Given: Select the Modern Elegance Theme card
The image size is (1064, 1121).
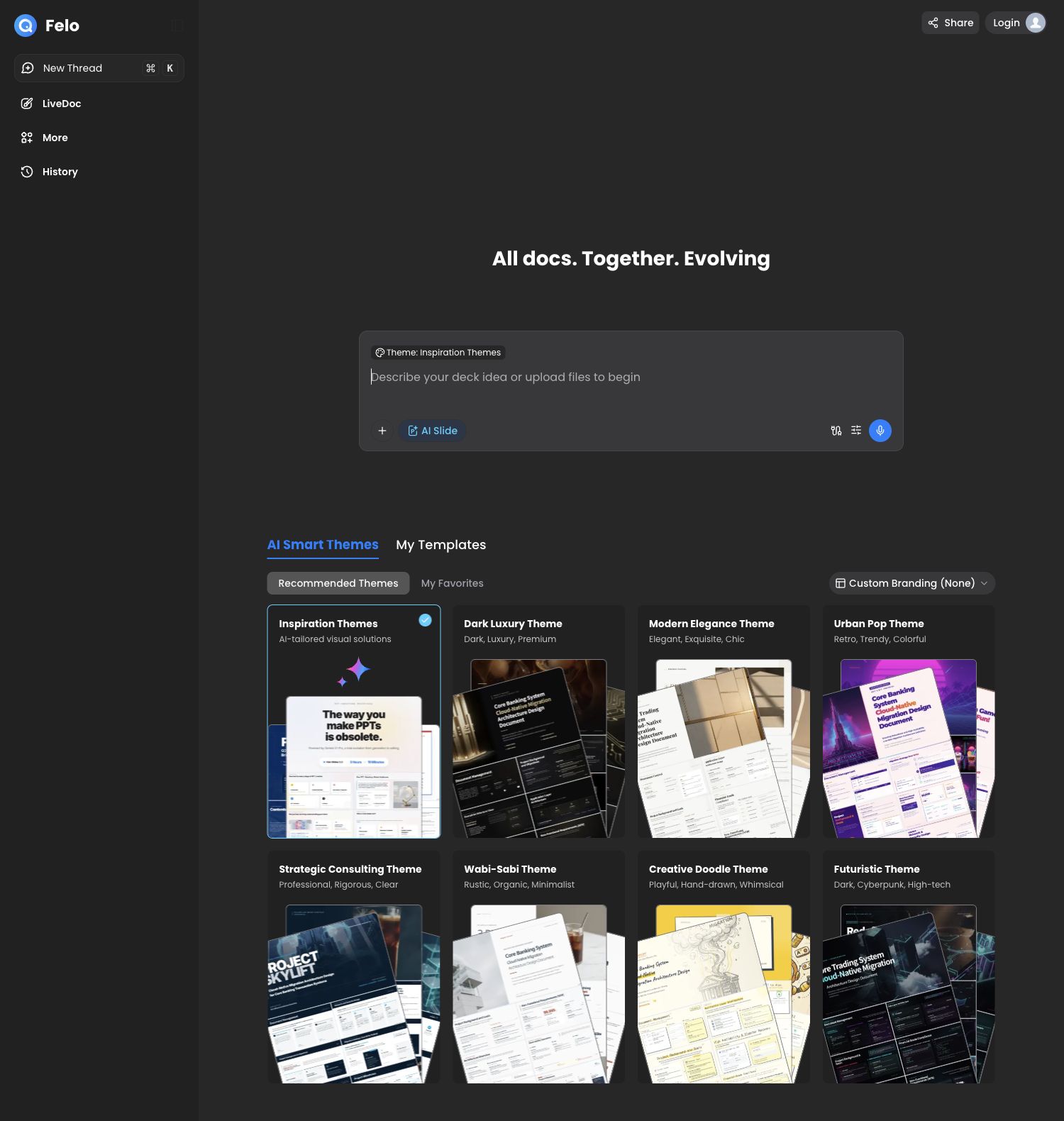Looking at the screenshot, I should point(724,722).
